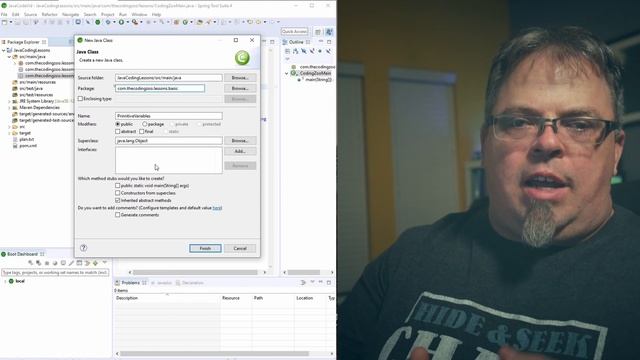Image resolution: width=640 pixels, height=360 pixels.
Task: Click the Cancel button in dialog
Action: (x=240, y=248)
